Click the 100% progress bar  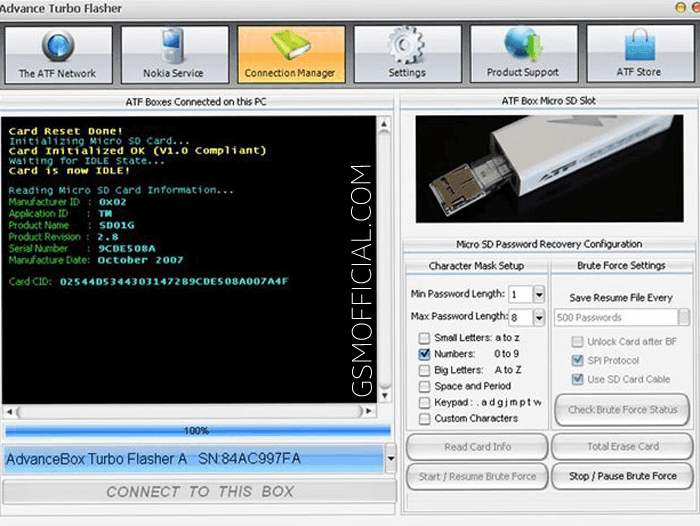coord(197,431)
